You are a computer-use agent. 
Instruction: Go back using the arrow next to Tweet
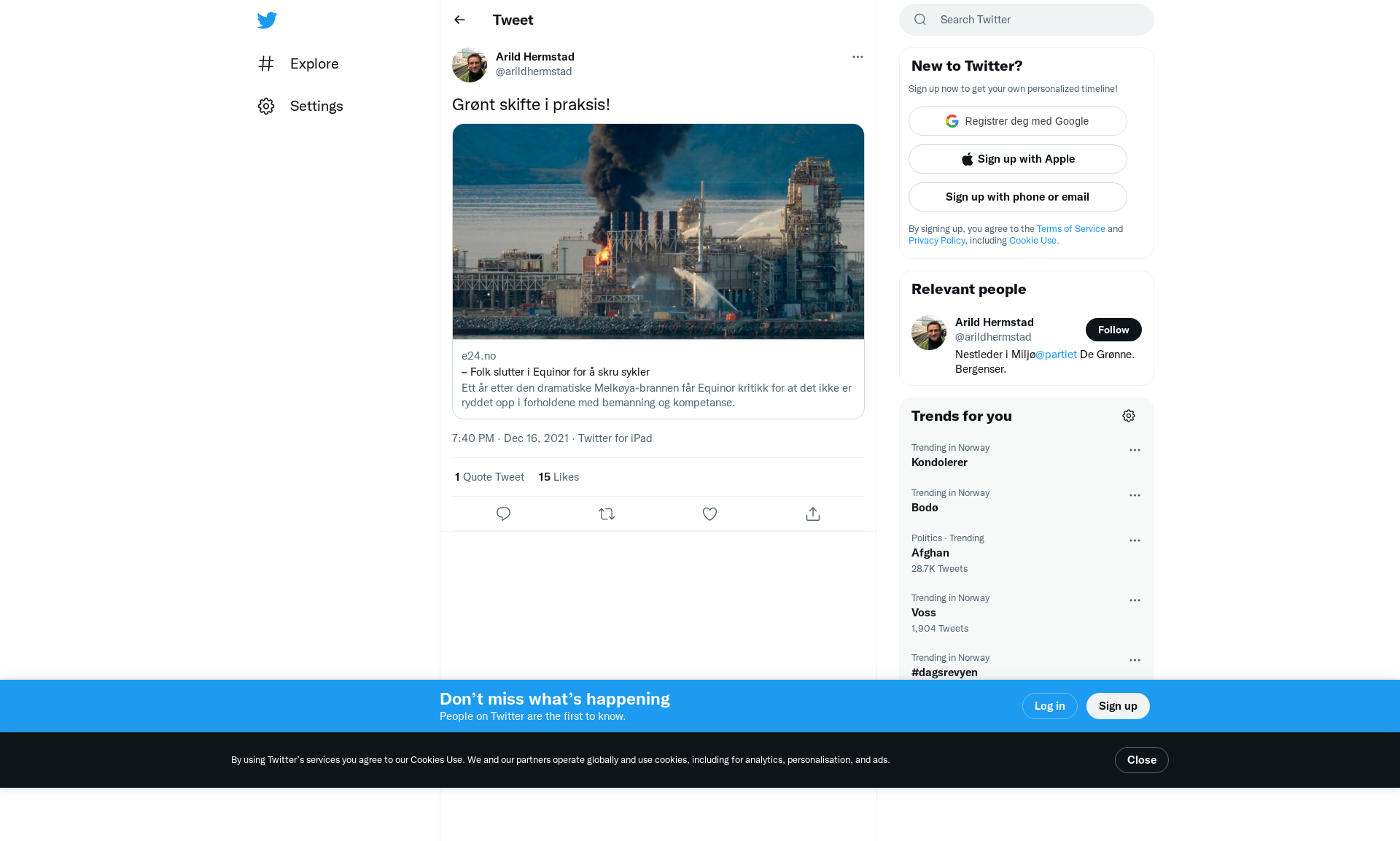(x=459, y=20)
